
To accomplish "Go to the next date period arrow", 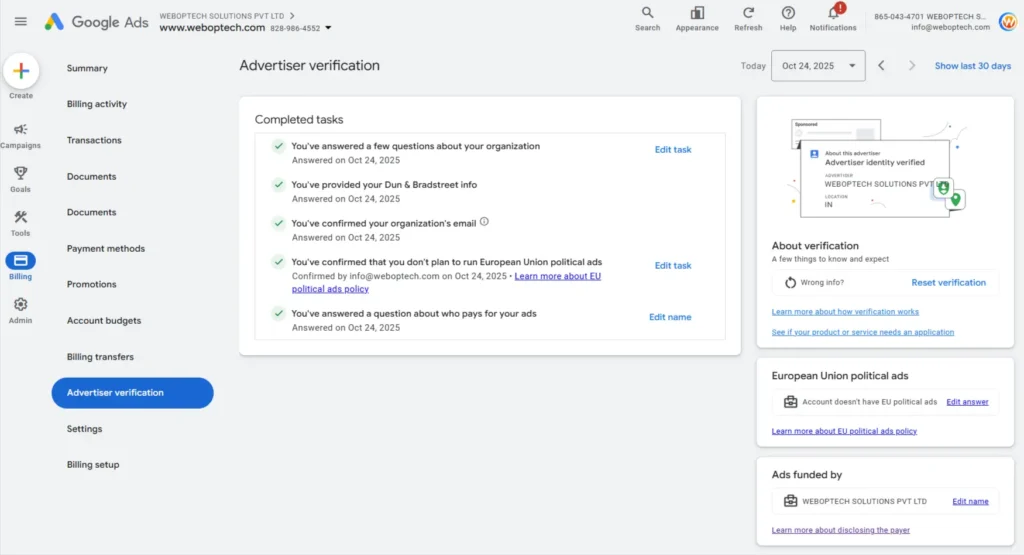I will pyautogui.click(x=912, y=65).
